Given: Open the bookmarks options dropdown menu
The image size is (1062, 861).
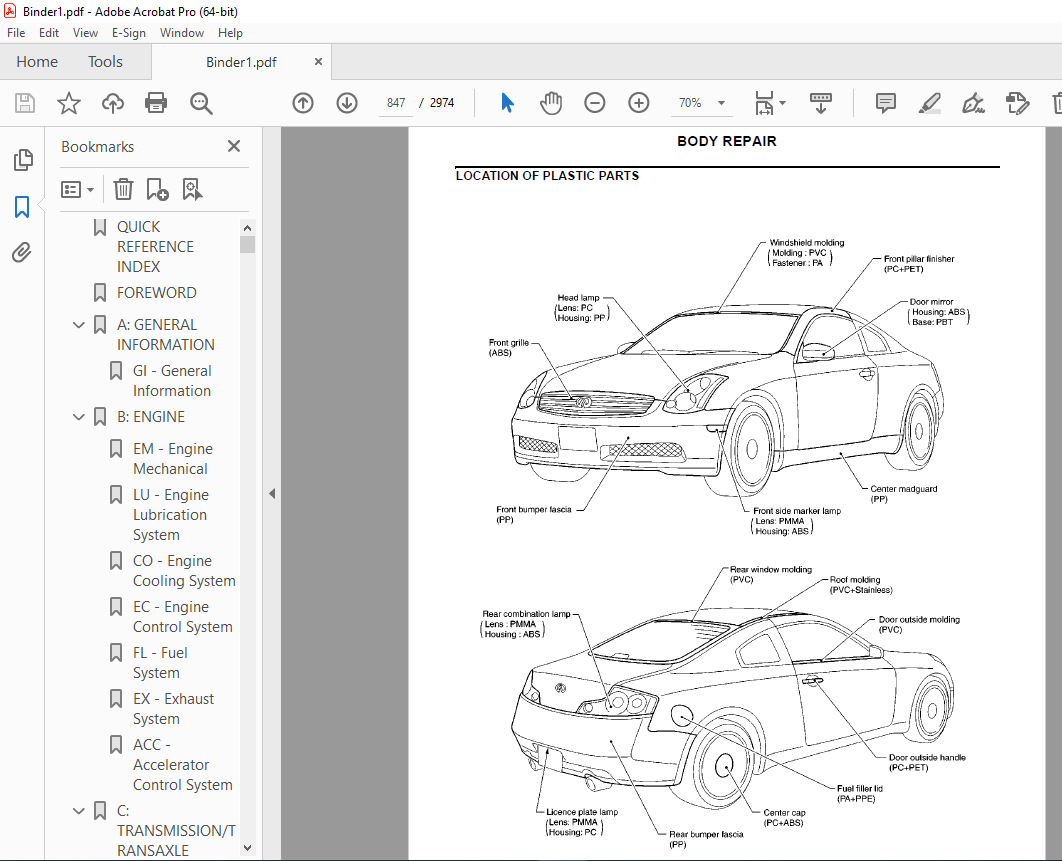Looking at the screenshot, I should click(x=77, y=190).
